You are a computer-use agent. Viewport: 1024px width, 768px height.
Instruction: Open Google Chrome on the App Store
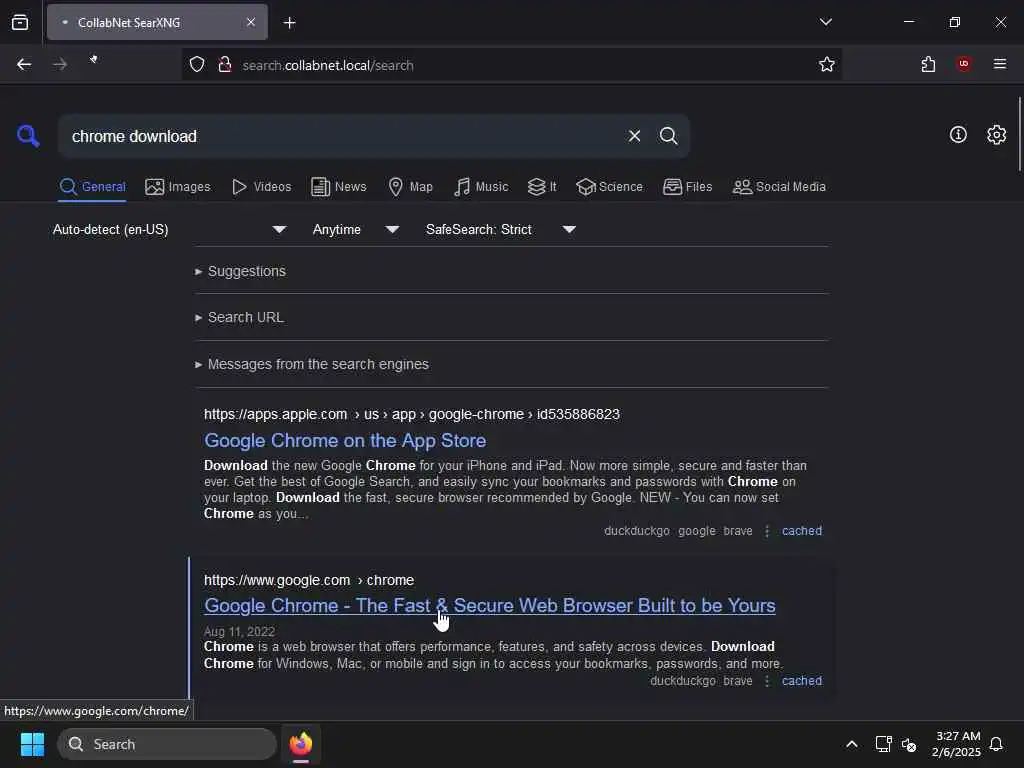pyautogui.click(x=345, y=440)
